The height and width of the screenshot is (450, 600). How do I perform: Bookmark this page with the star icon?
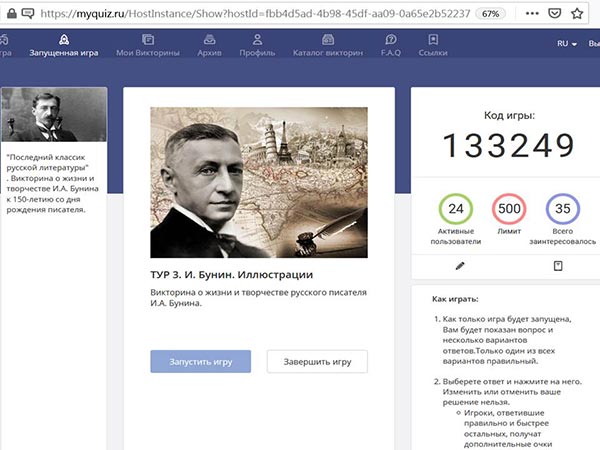pos(577,14)
